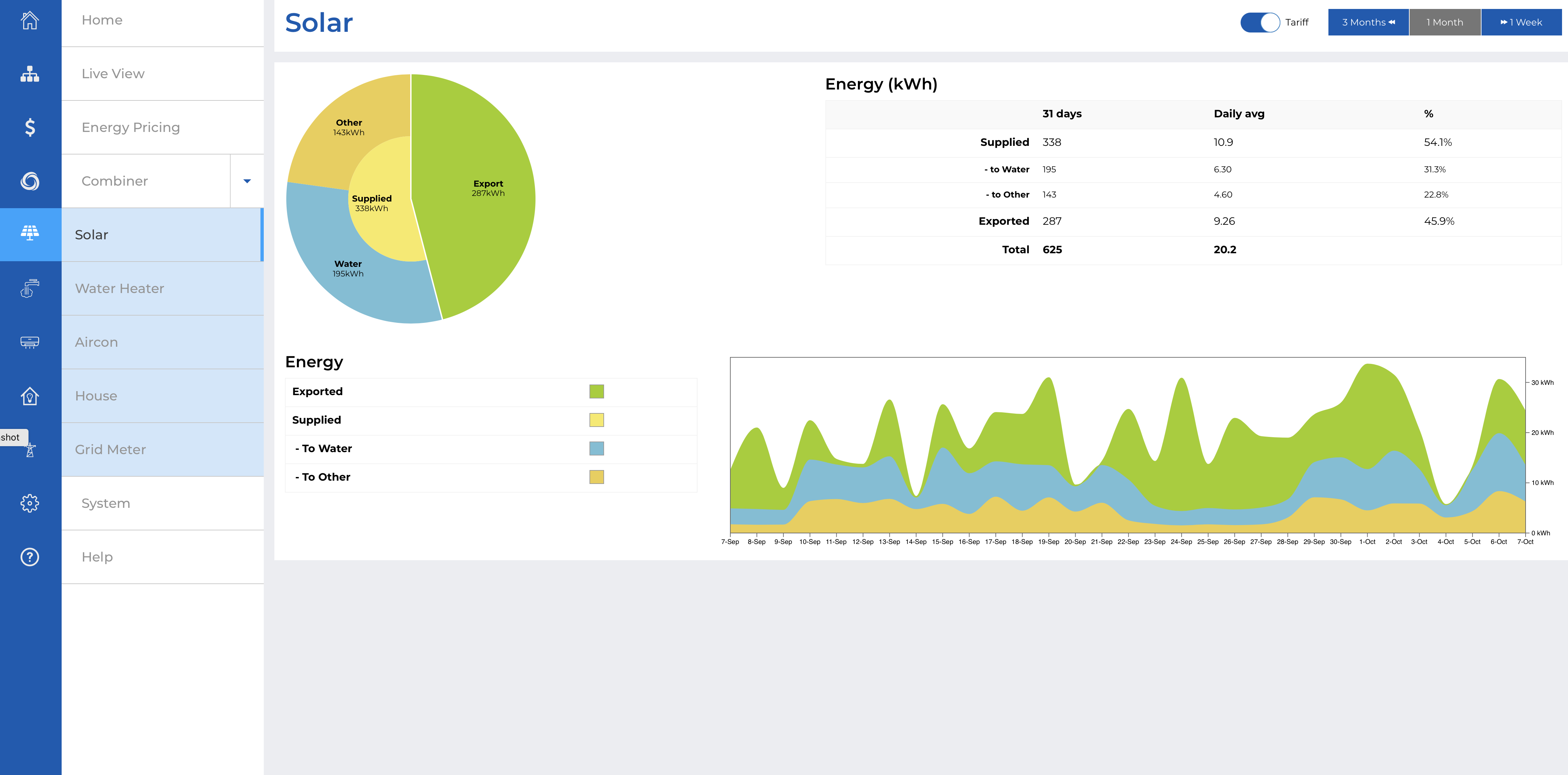The width and height of the screenshot is (1568, 775).
Task: Click the Exported green color swatch
Action: tap(596, 391)
